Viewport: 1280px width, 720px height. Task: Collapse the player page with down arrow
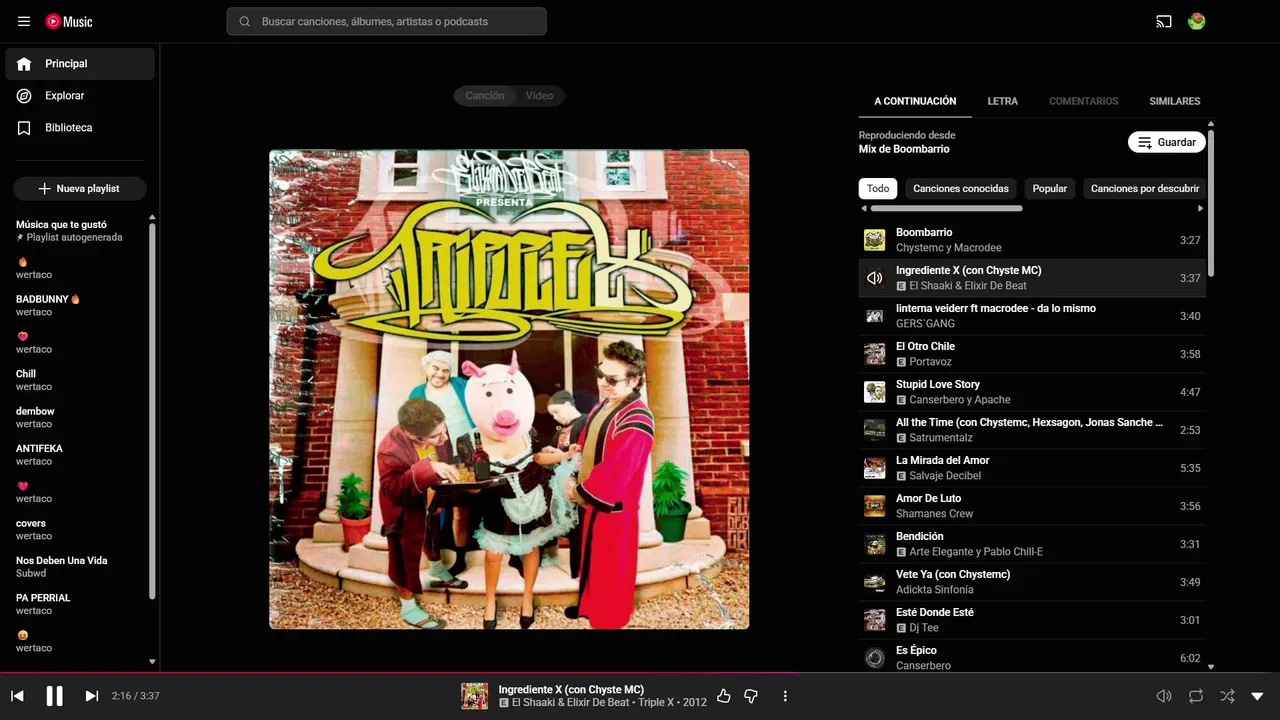point(1258,696)
